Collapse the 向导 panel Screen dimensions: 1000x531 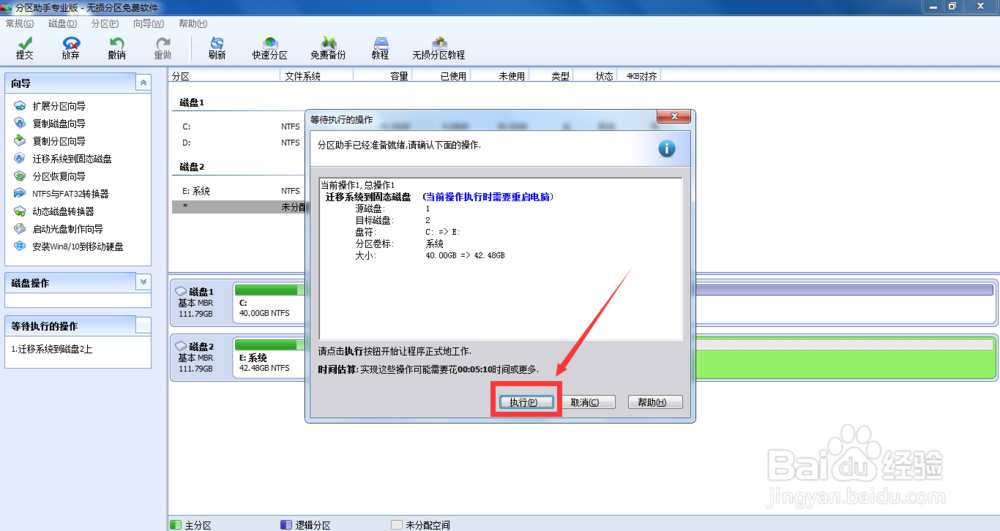143,83
